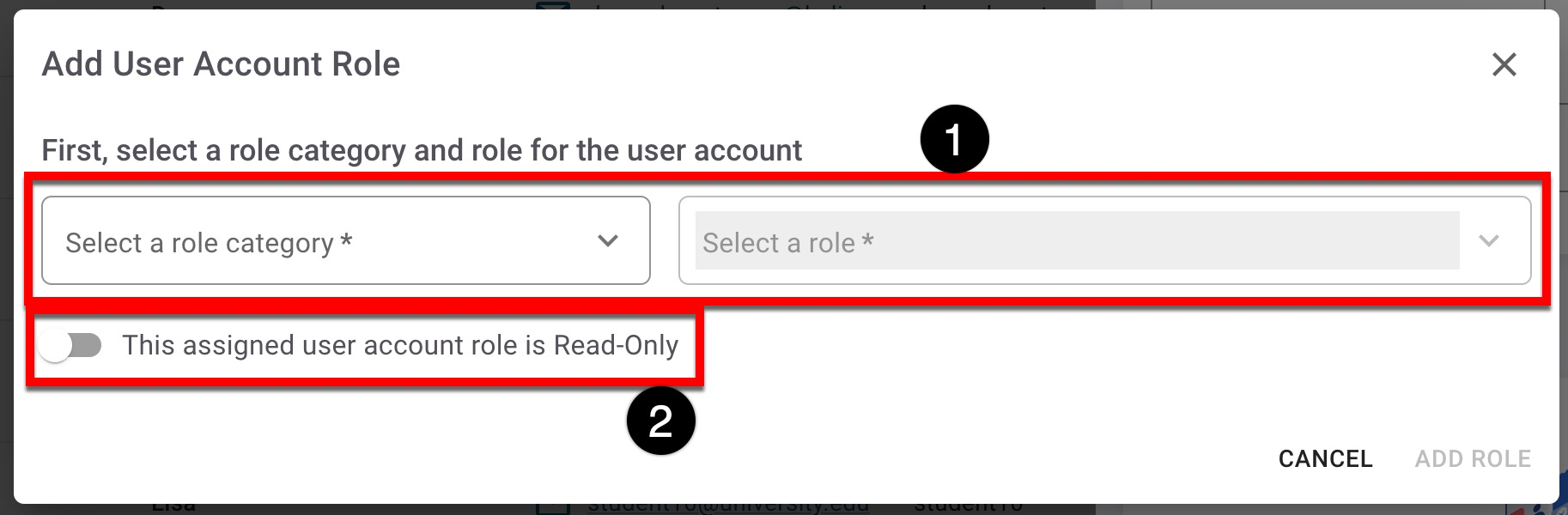Click the role category instruction heading
This screenshot has height=515, width=1568.
(422, 150)
